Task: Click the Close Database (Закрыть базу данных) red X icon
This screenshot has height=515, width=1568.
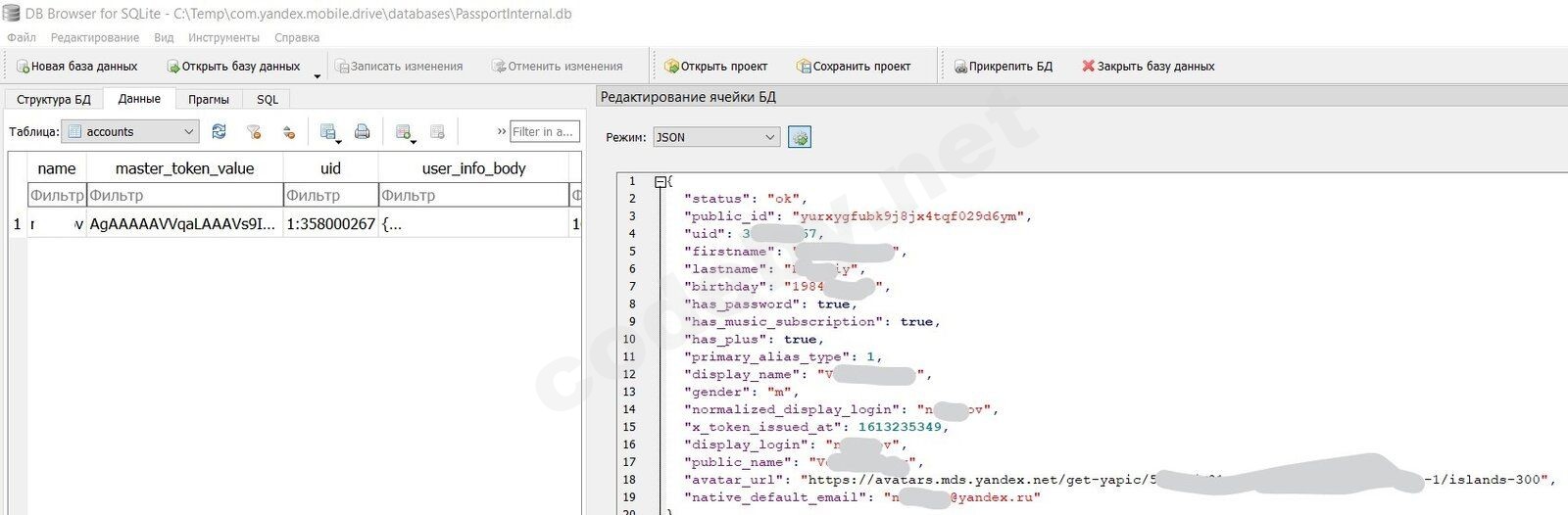Action: point(1088,67)
